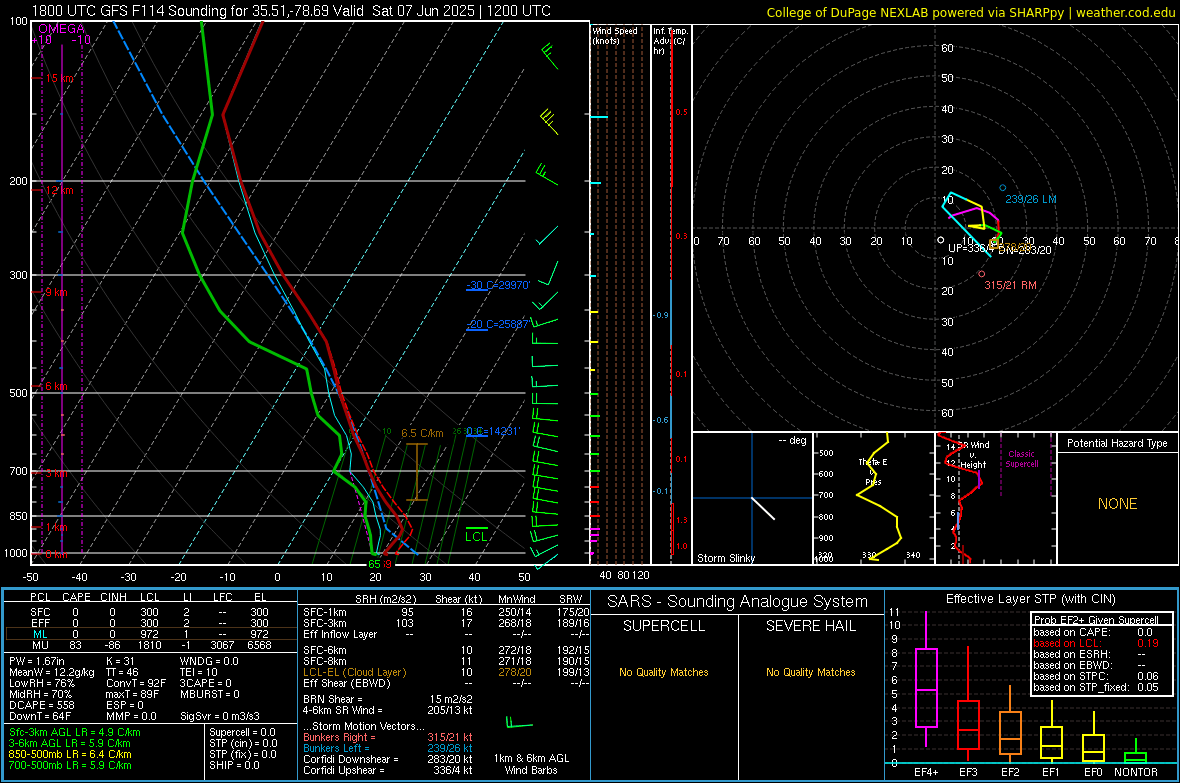
Task: Click the weather.cod.edu NEXLAB credit text
Action: click(971, 12)
